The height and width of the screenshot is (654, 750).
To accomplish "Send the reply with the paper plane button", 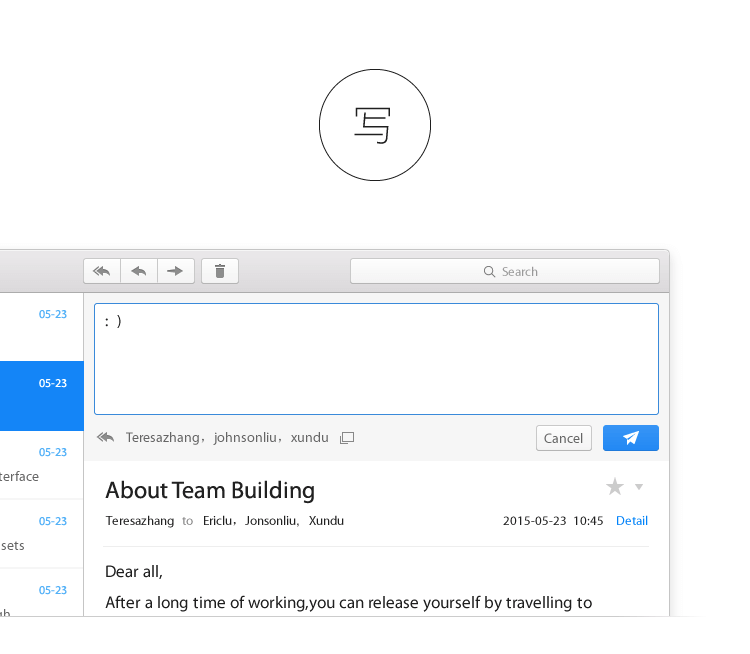I will click(630, 438).
